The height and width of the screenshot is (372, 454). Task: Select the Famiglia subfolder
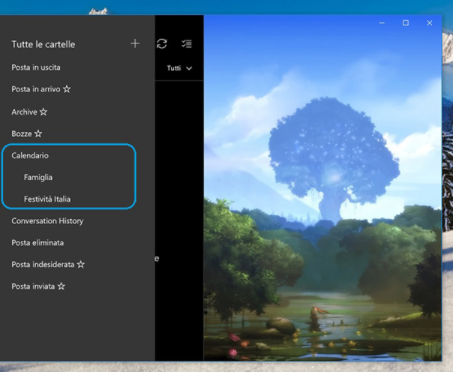pos(38,177)
